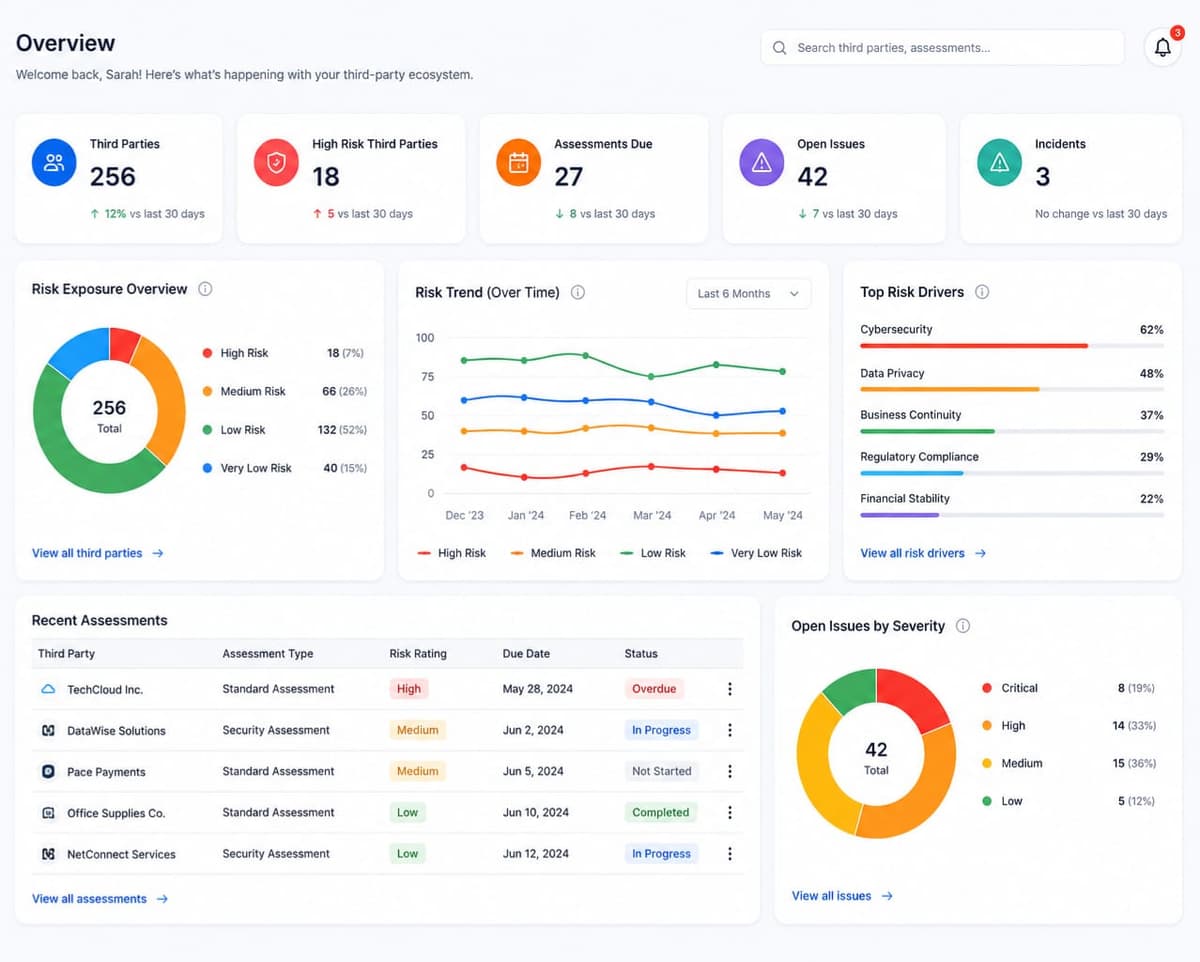The image size is (1200, 962).
Task: Click the Overdue status badge
Action: tap(654, 689)
